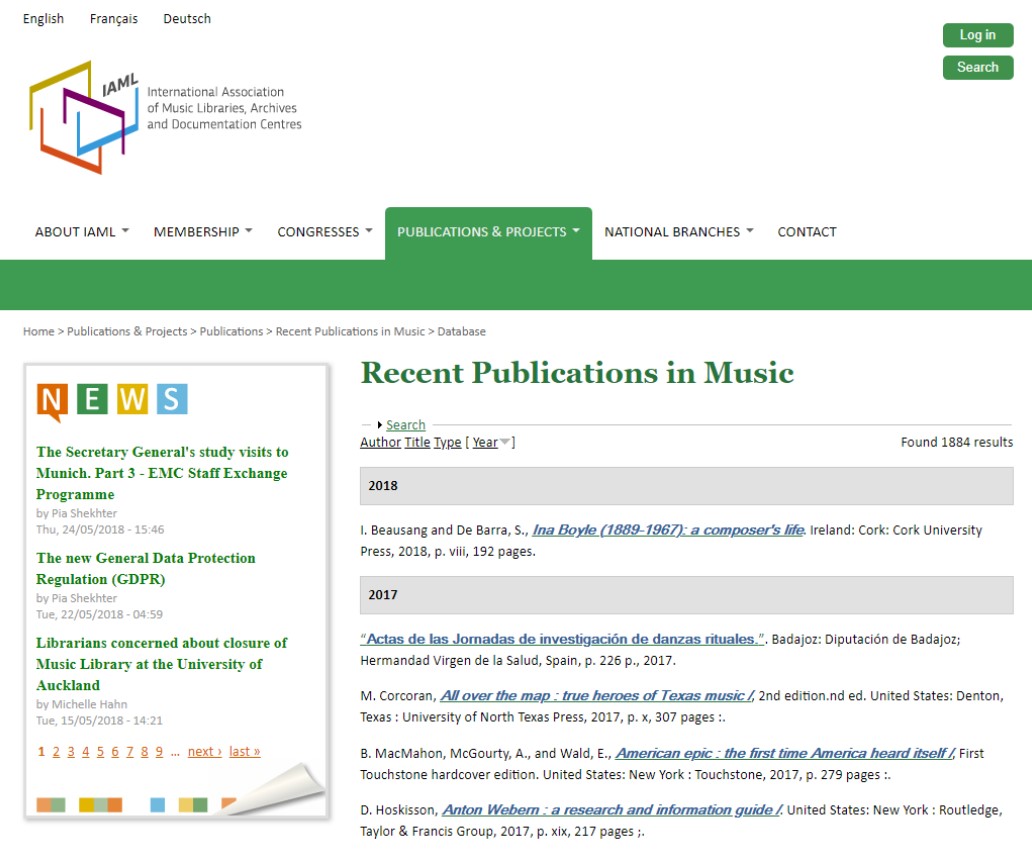Switch language to Français

coord(114,19)
